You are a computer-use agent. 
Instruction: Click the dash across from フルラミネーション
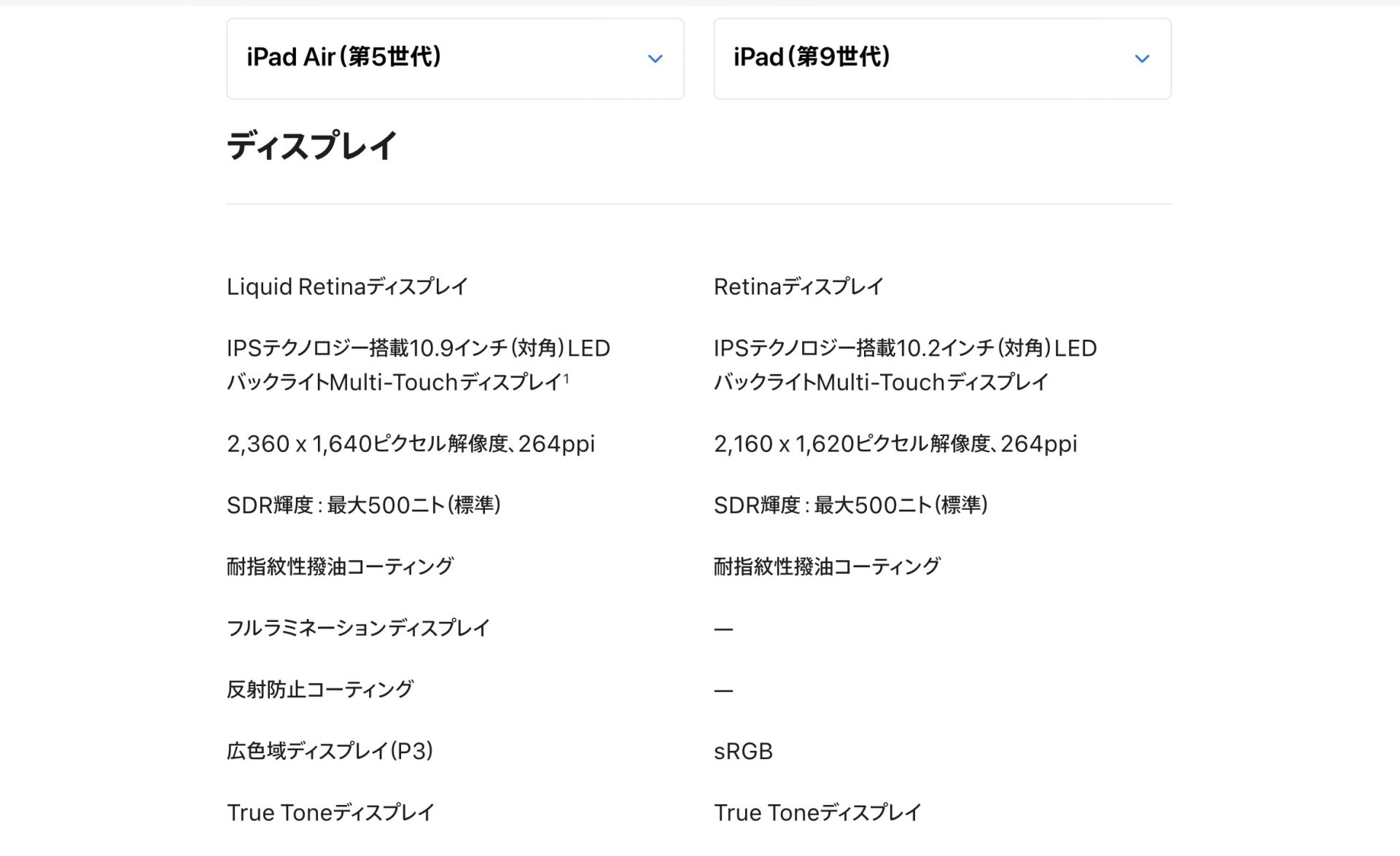tap(723, 629)
